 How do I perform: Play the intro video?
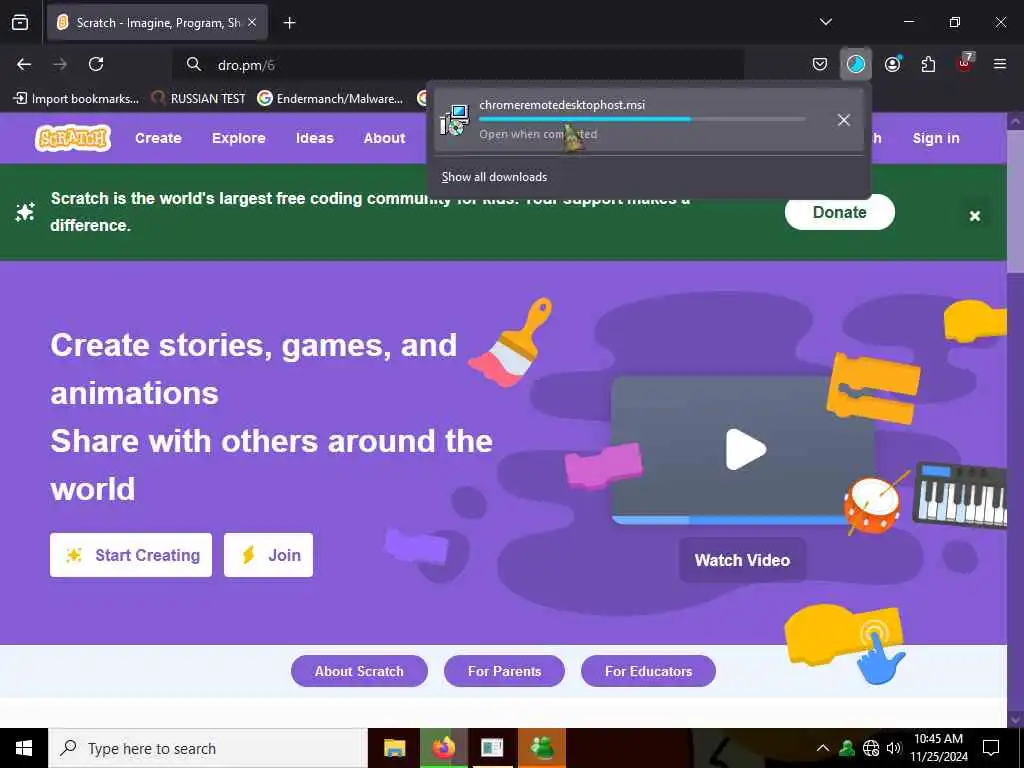[x=745, y=449]
